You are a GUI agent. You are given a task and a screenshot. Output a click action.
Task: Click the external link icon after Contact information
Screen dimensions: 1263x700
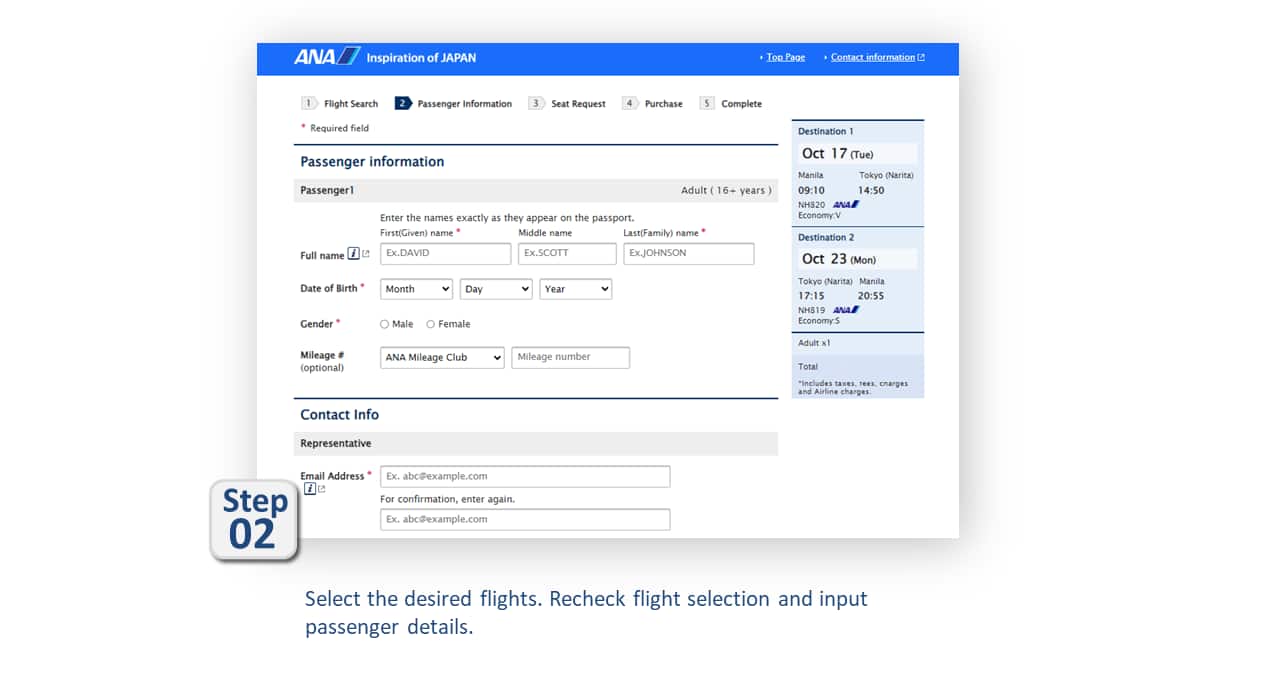click(921, 57)
